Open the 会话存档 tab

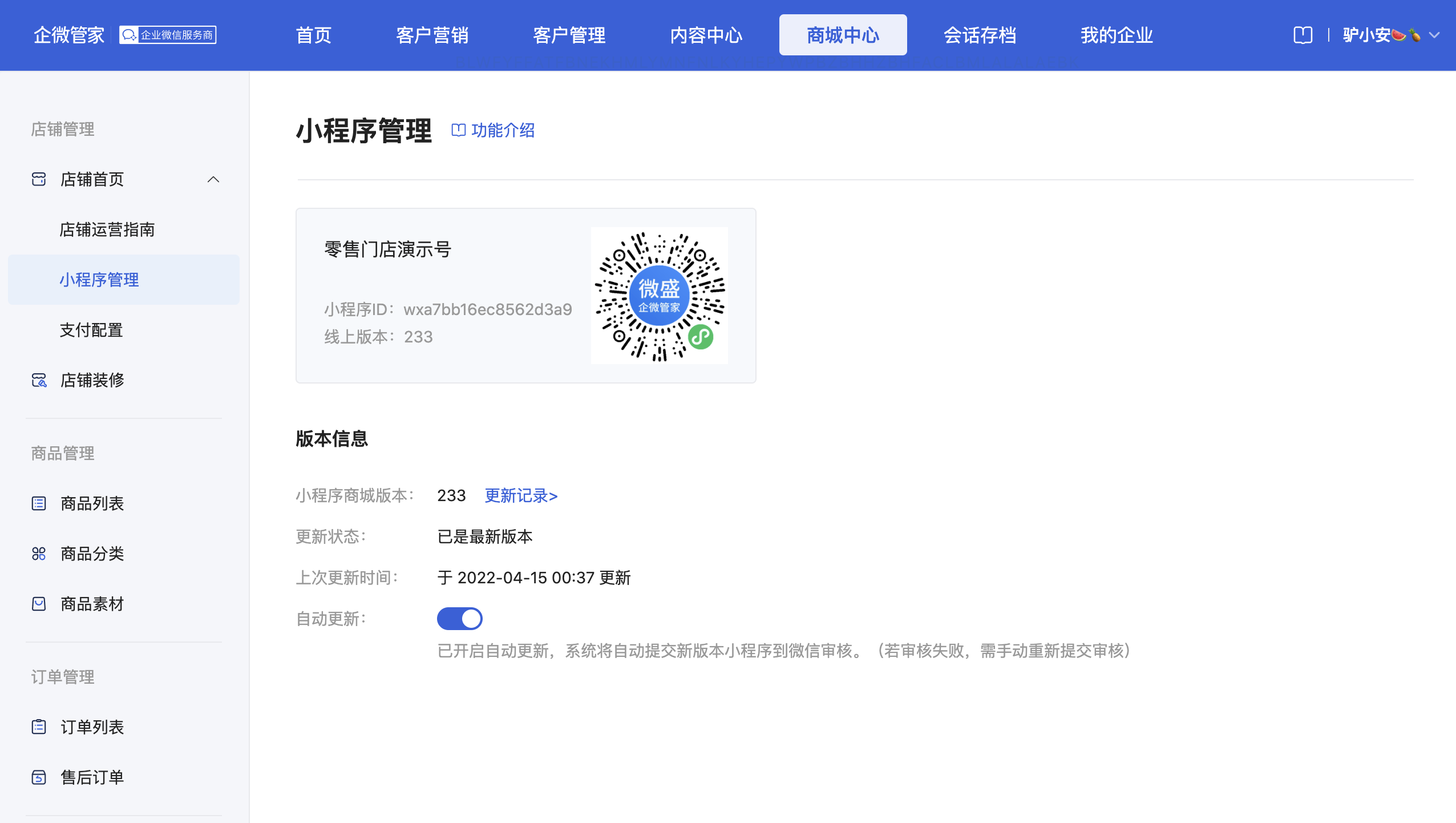[980, 35]
